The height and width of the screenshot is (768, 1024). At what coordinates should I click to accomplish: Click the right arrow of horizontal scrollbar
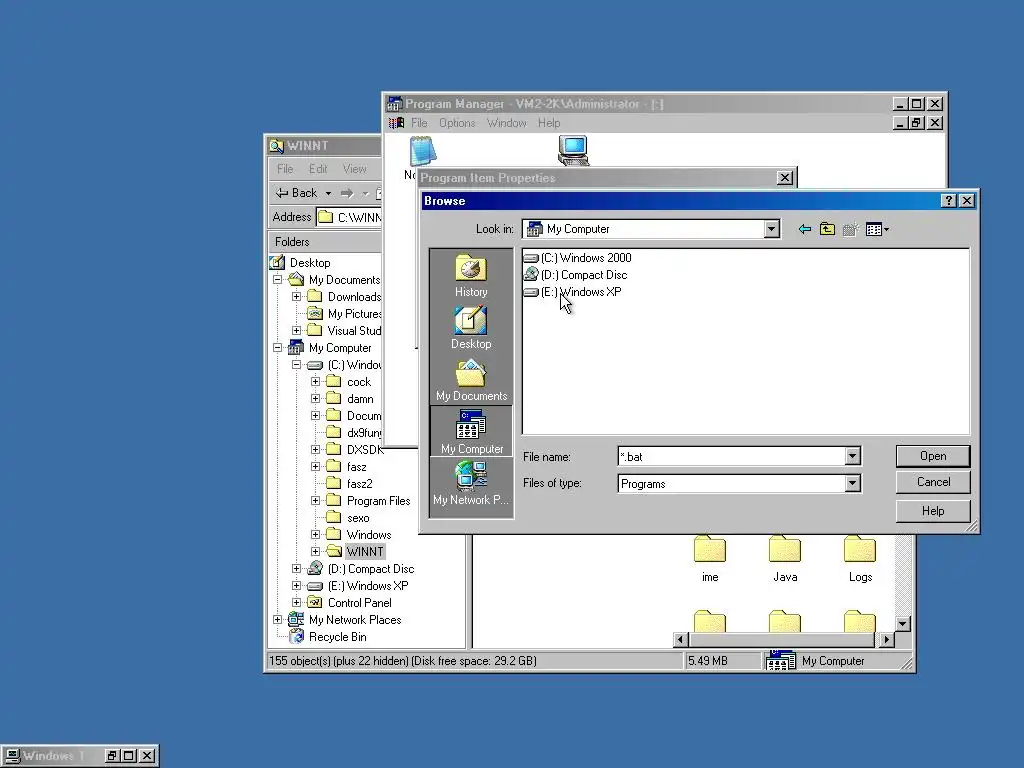tap(886, 639)
